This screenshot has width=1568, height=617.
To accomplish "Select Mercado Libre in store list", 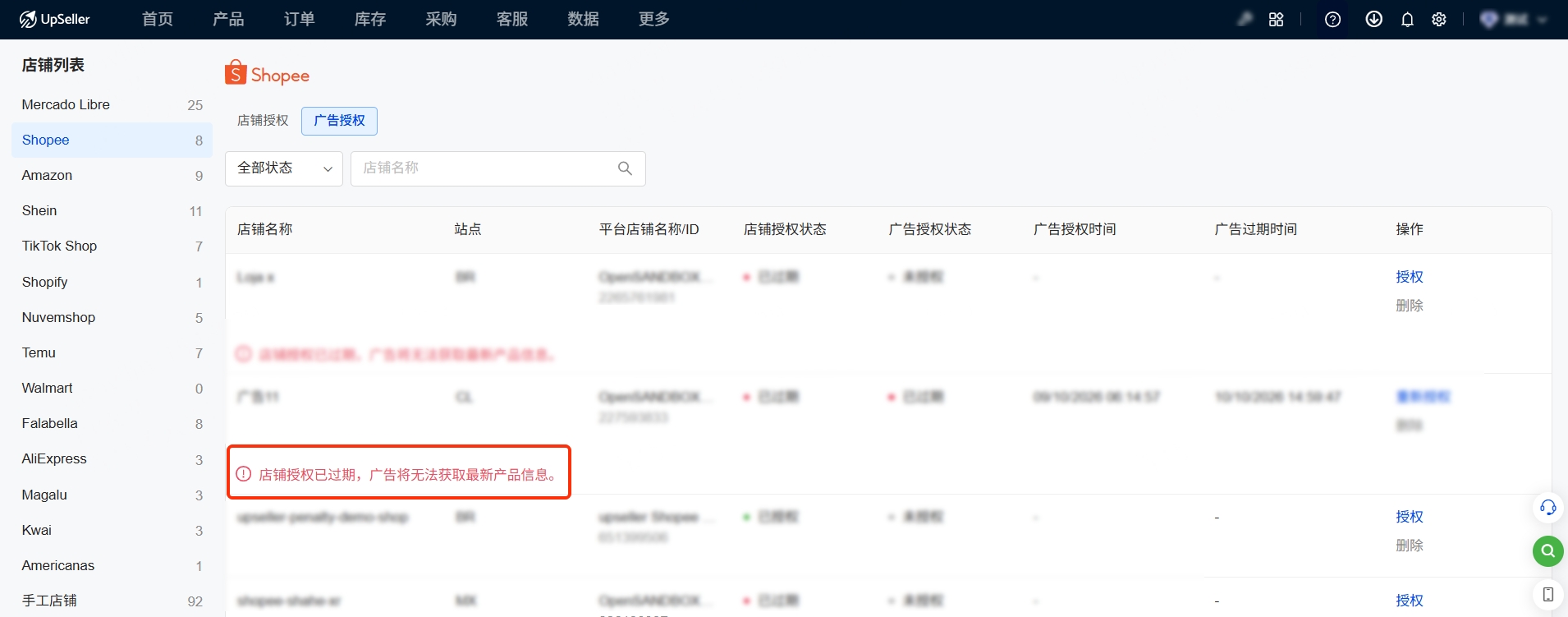I will coord(112,105).
